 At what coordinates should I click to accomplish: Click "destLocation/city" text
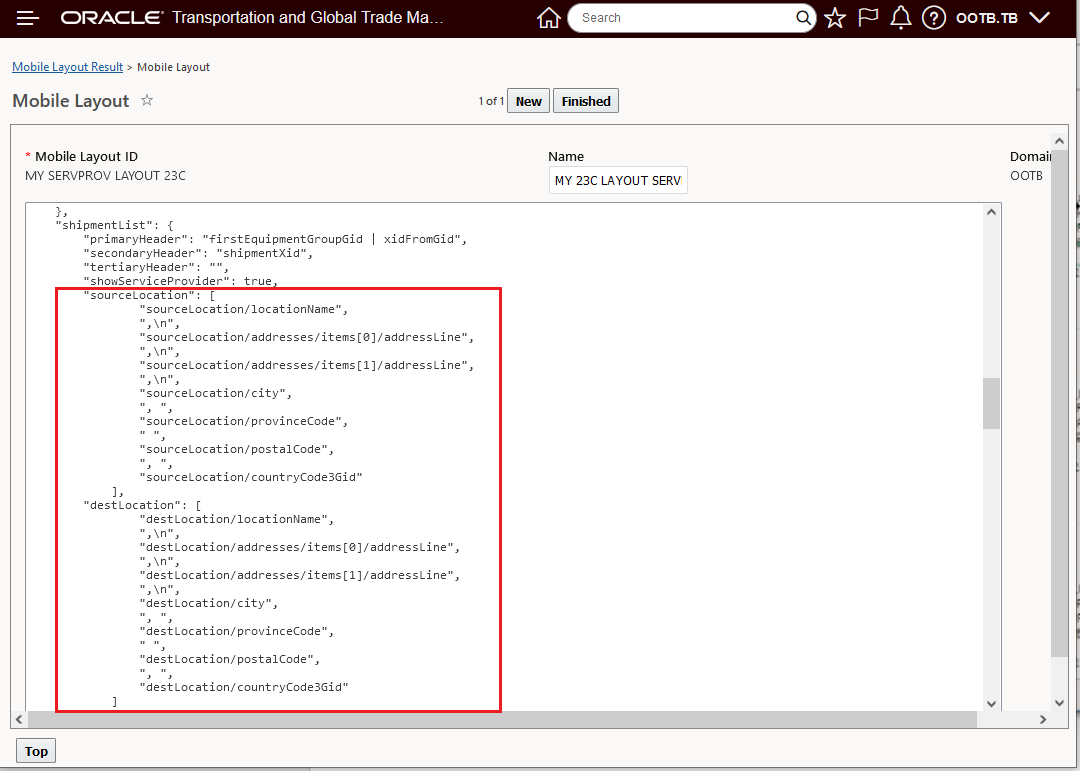[209, 603]
